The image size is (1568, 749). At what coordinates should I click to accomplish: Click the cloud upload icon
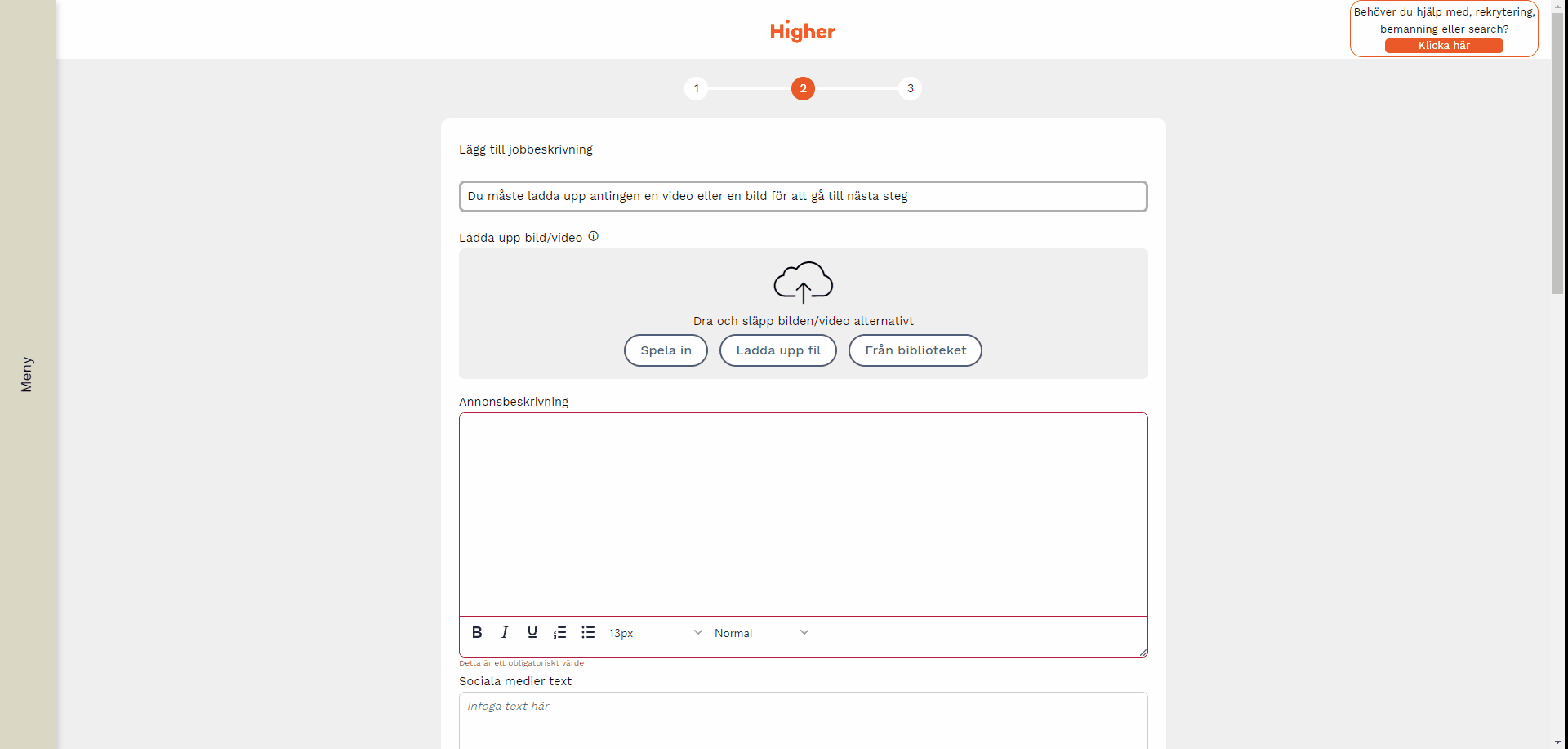click(803, 282)
